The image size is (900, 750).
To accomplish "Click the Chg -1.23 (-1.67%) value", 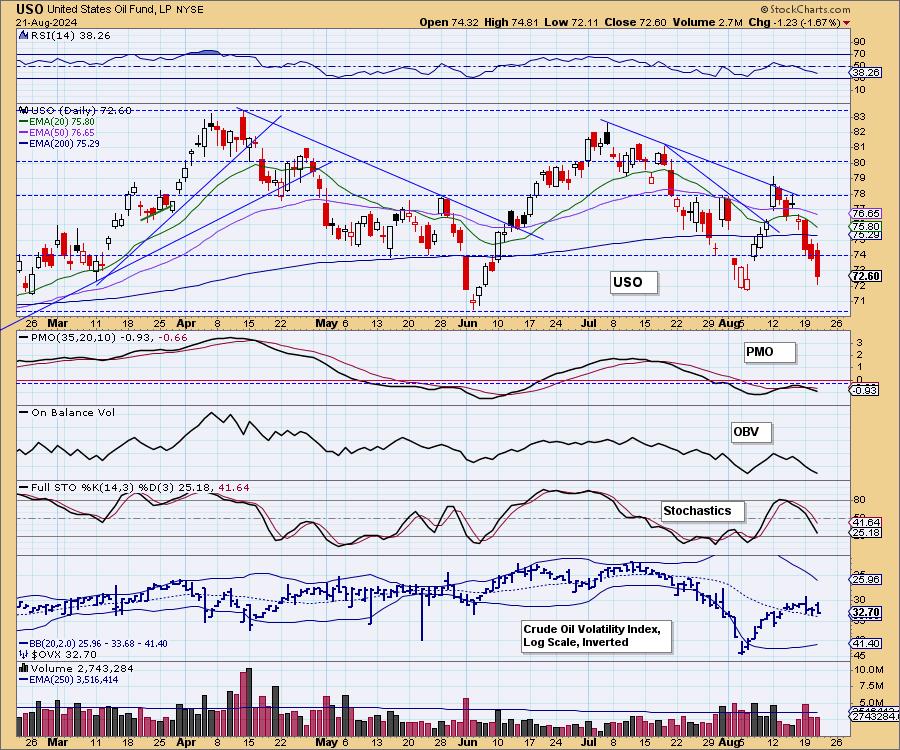I will [x=794, y=22].
